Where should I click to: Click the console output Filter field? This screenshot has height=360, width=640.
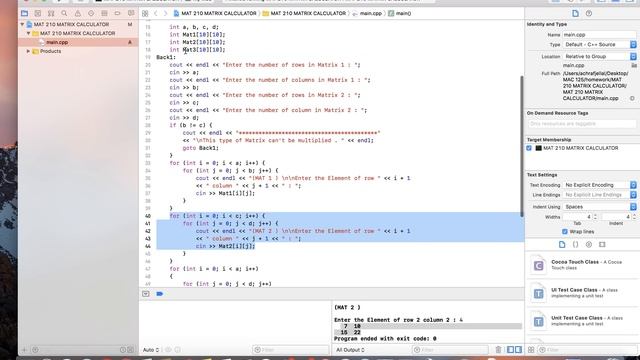(x=450, y=350)
